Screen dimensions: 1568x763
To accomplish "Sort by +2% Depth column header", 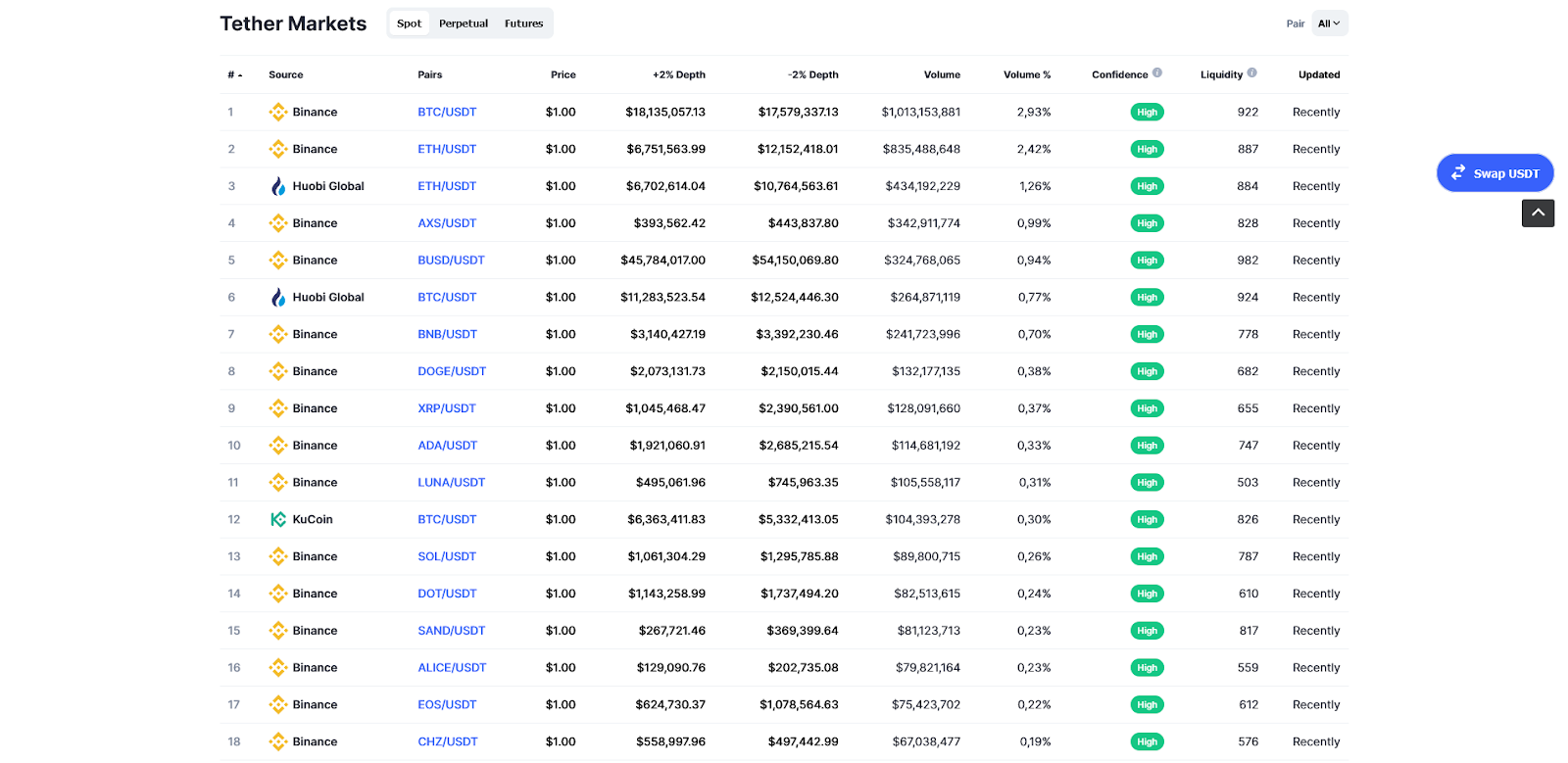I will point(679,74).
